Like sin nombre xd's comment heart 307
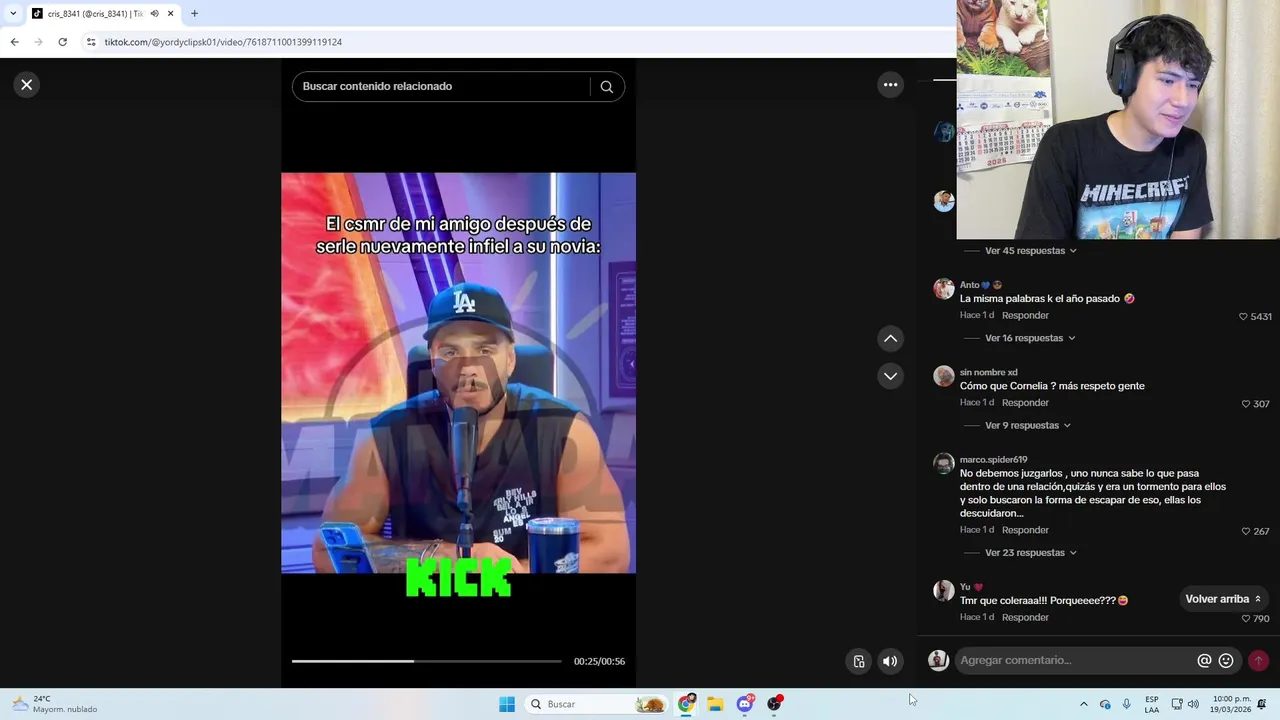Viewport: 1280px width, 720px height. tap(1246, 404)
